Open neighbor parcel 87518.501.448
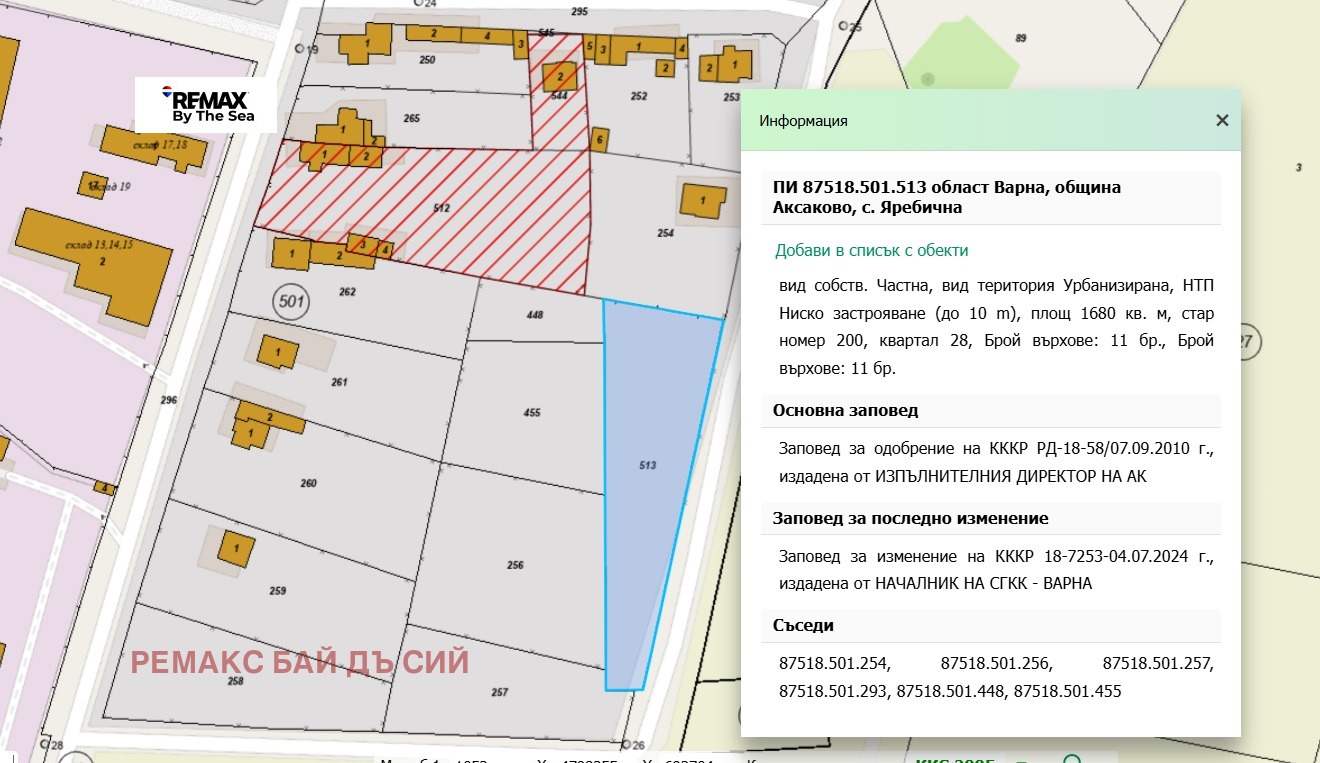Screen dimensions: 1320x763 tap(951, 691)
